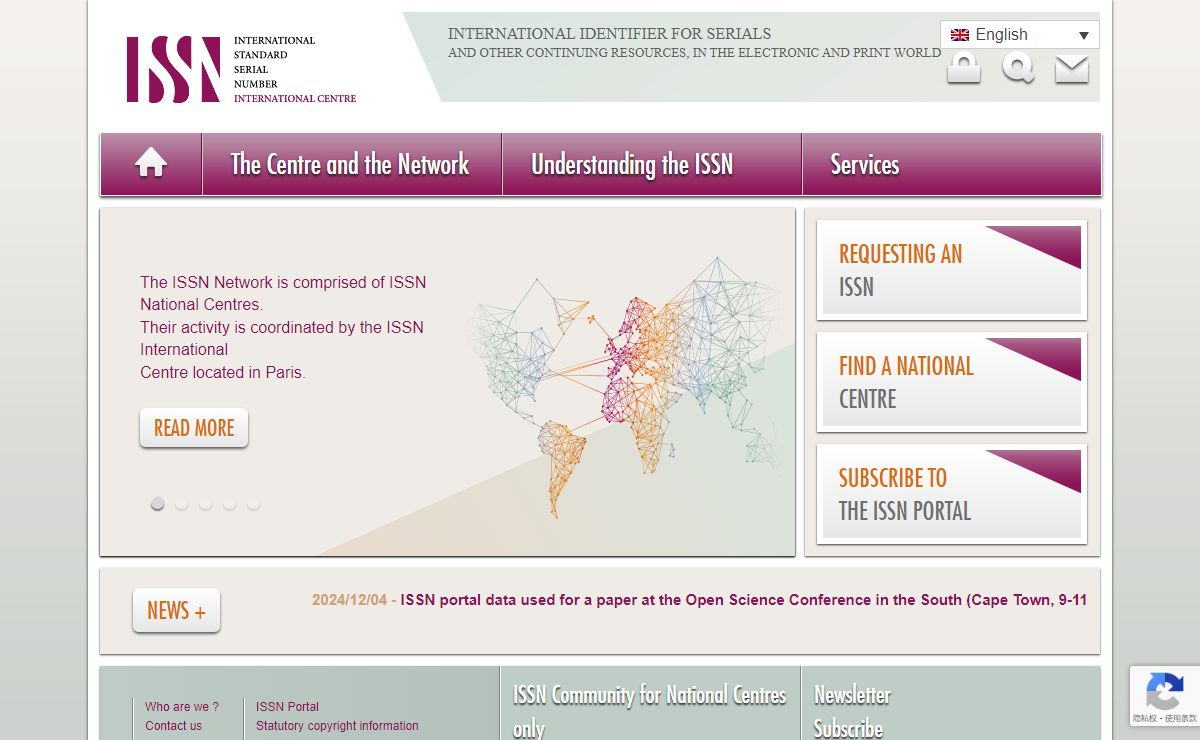1200x740 pixels.
Task: Click the UK flag icon
Action: click(x=960, y=35)
